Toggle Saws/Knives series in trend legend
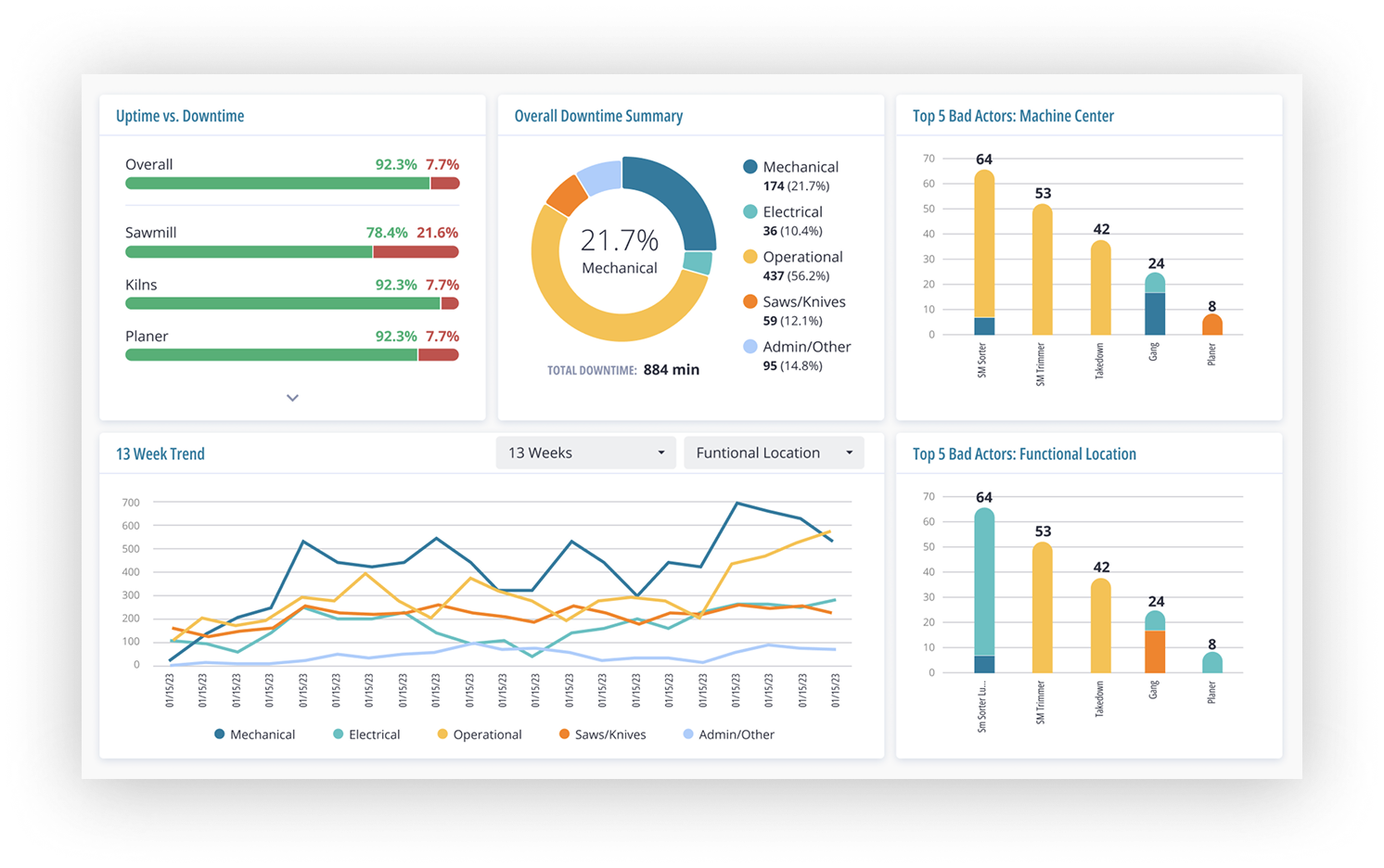1384x868 pixels. click(x=602, y=734)
